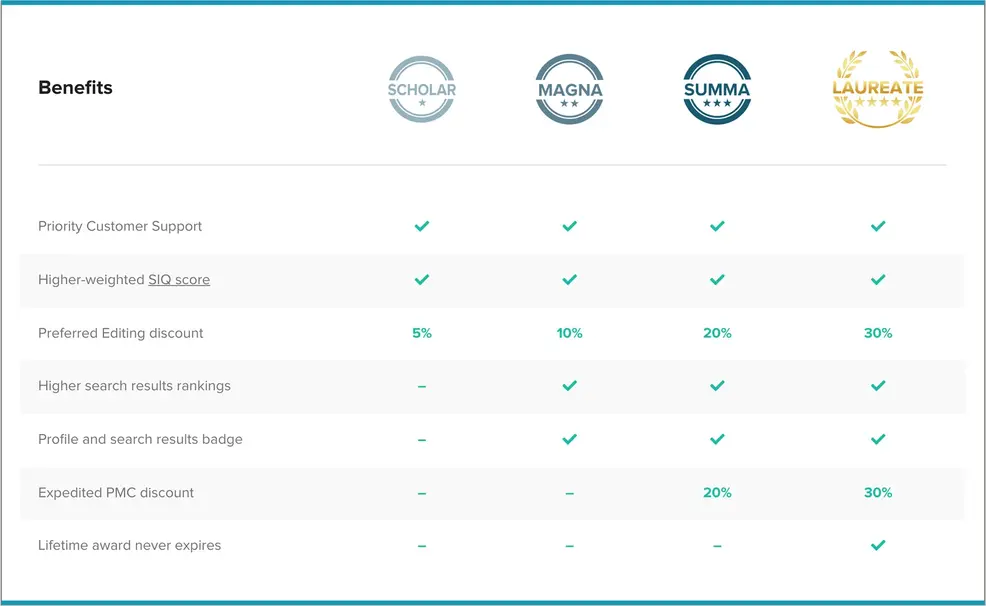
Task: Click the Magna two-star badge
Action: [x=569, y=90]
